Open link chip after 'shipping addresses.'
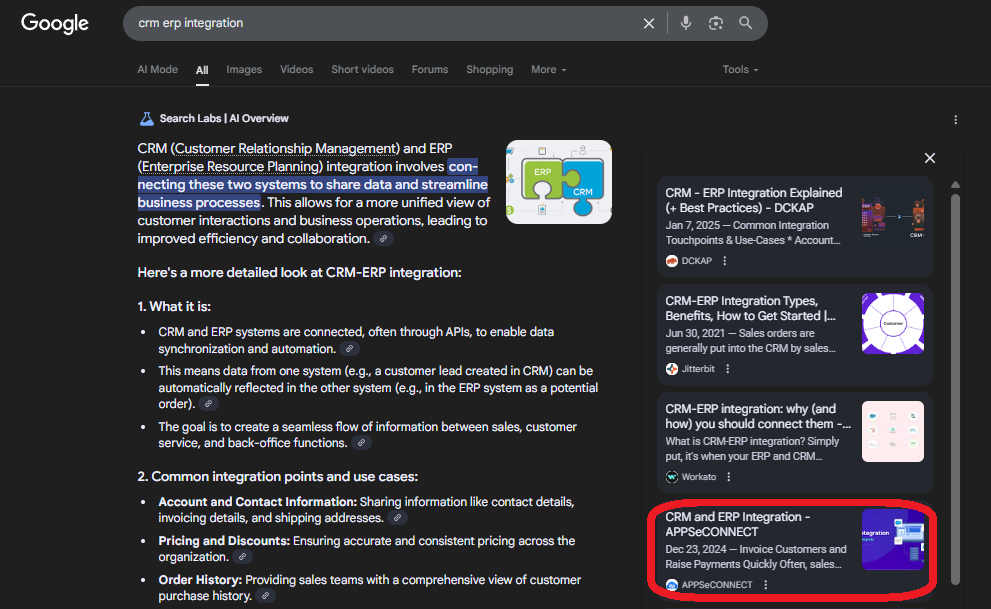 click(398, 518)
